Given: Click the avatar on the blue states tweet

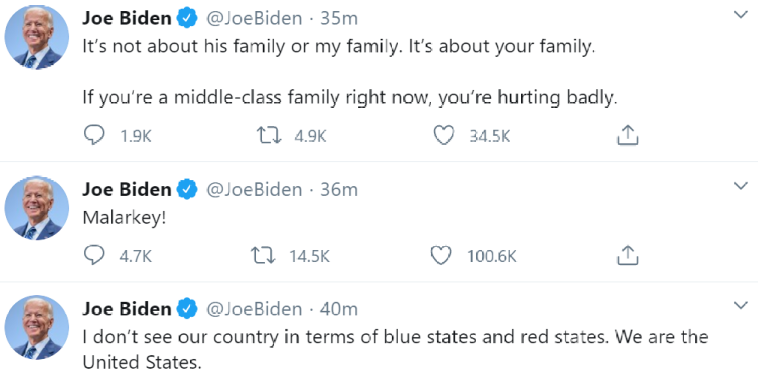Looking at the screenshot, I should [x=37, y=328].
